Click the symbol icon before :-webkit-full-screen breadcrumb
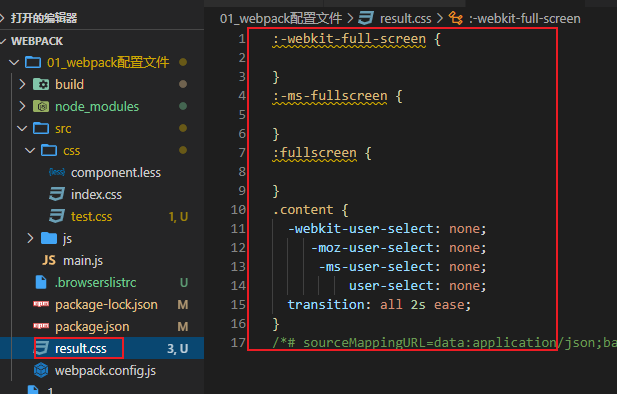 [x=456, y=18]
